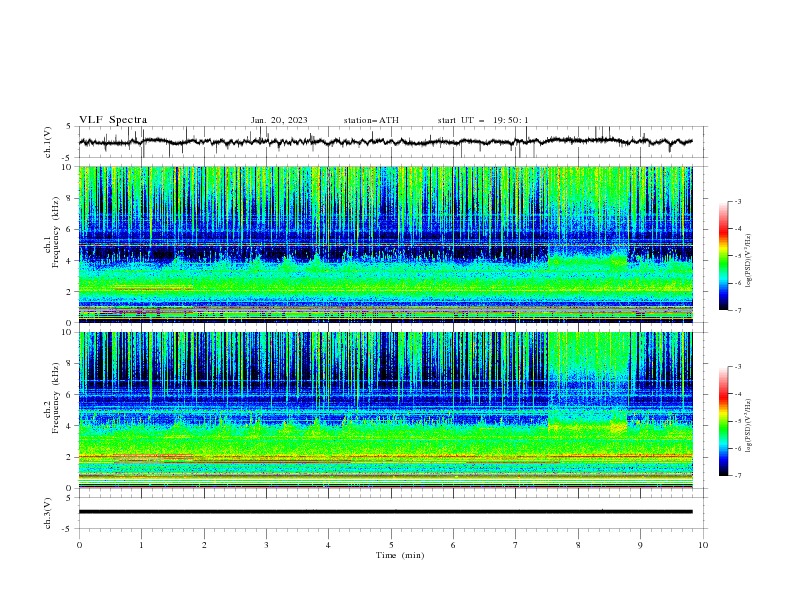The width and height of the screenshot is (792, 612).
Task: Click the "start UT = 19:50: 1" text
Action: click(483, 120)
